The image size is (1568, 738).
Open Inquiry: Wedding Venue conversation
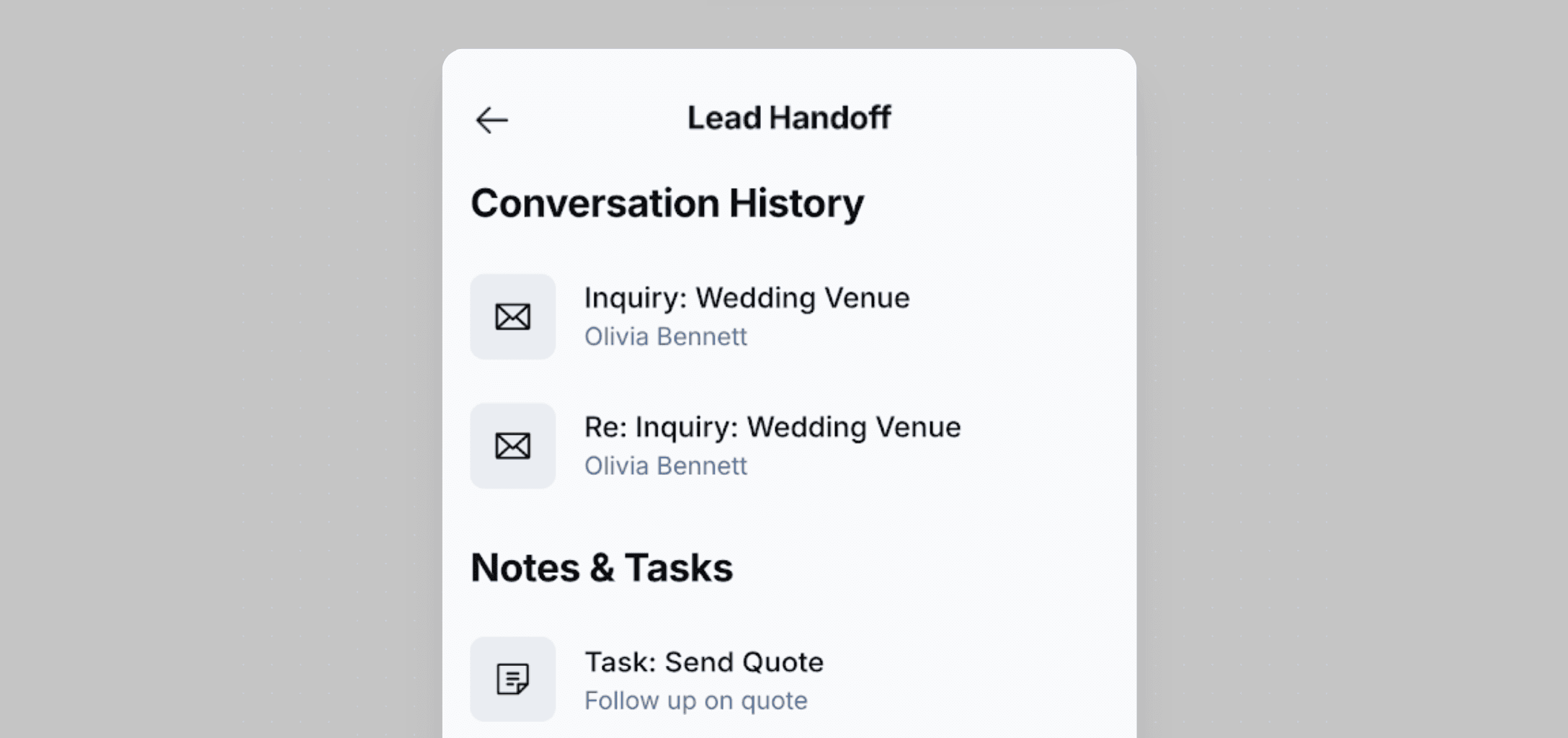coord(747,297)
